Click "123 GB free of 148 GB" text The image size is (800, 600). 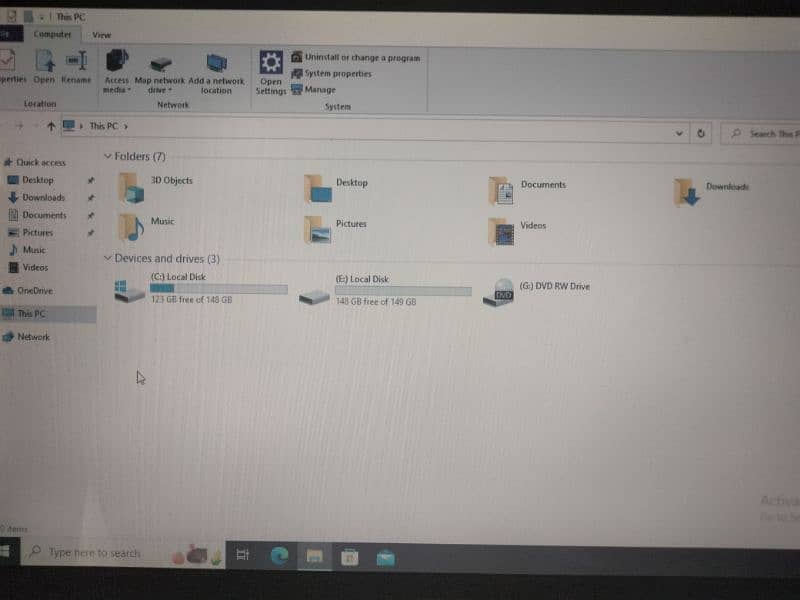coord(191,299)
